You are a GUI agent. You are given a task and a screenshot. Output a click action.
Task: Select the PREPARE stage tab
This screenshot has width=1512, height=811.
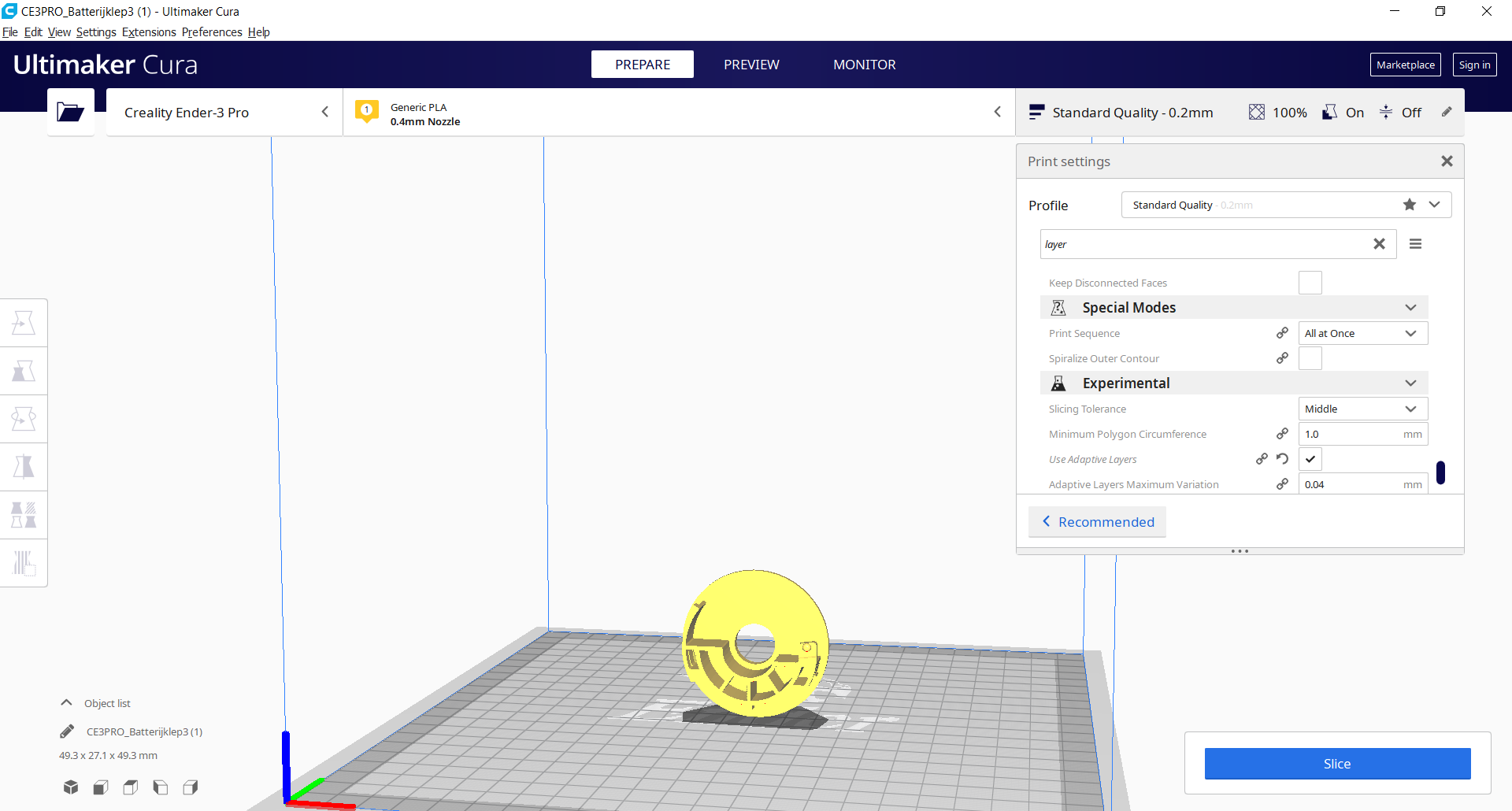click(643, 65)
